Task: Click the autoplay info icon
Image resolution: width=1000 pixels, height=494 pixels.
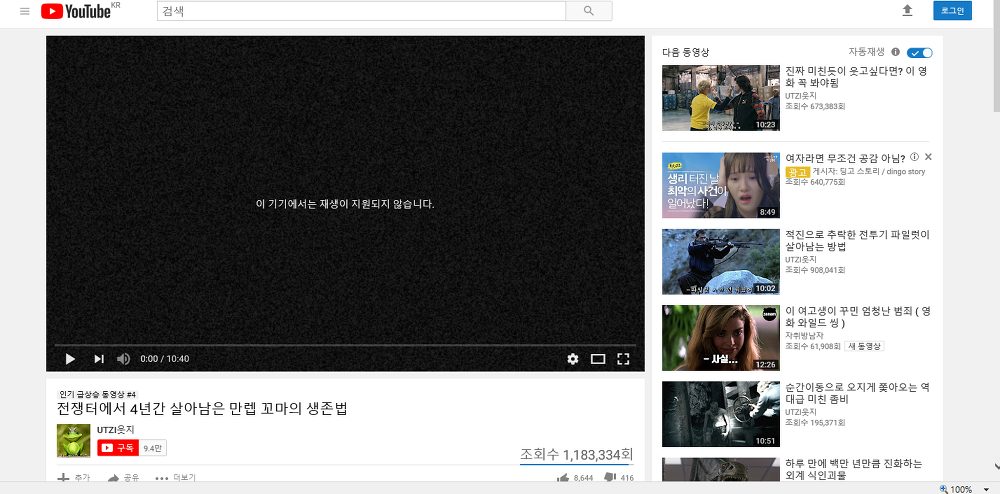Action: point(895,52)
